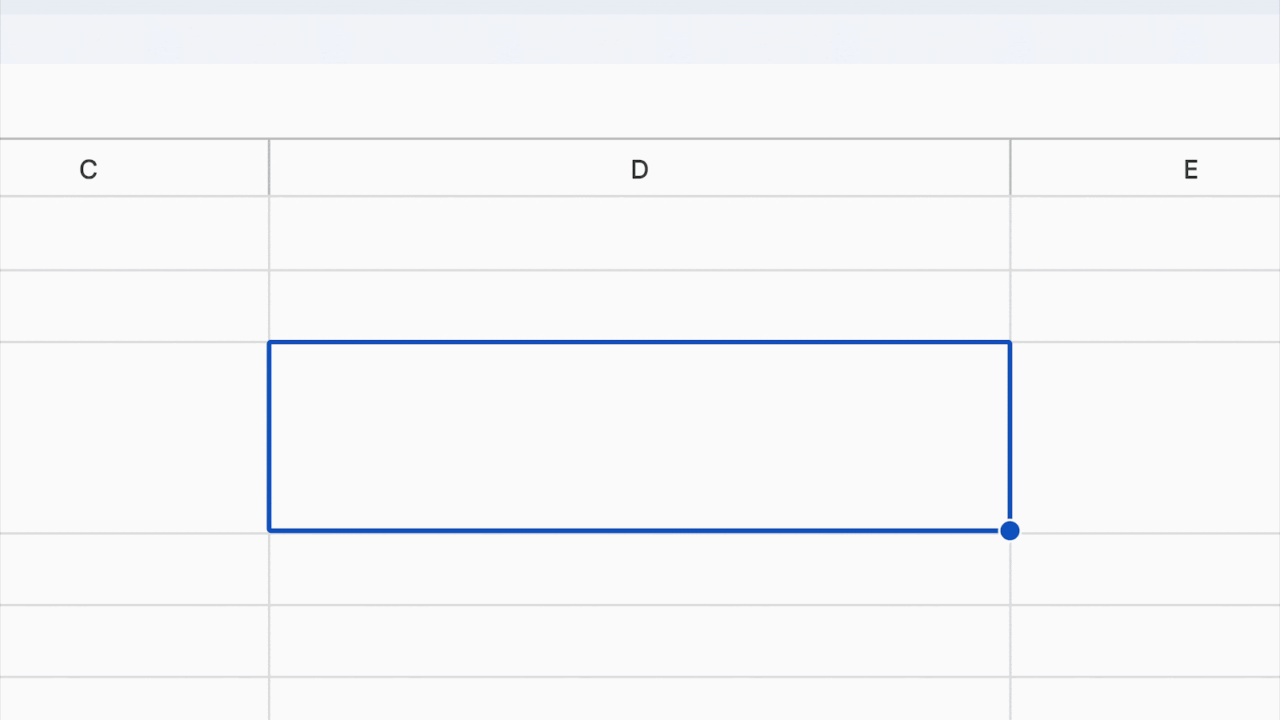Select column D cell just under header
Screen dimensions: 1280x720
coord(640,233)
